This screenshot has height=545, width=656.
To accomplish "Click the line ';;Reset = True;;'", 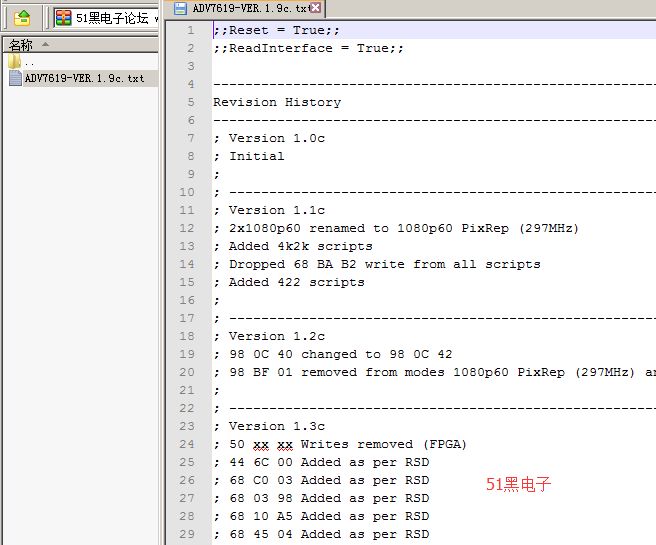I will click(276, 30).
